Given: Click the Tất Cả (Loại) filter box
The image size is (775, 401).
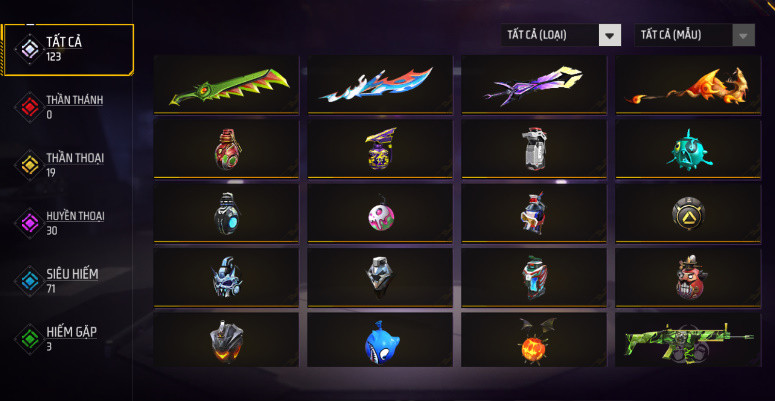Looking at the screenshot, I should 561,36.
